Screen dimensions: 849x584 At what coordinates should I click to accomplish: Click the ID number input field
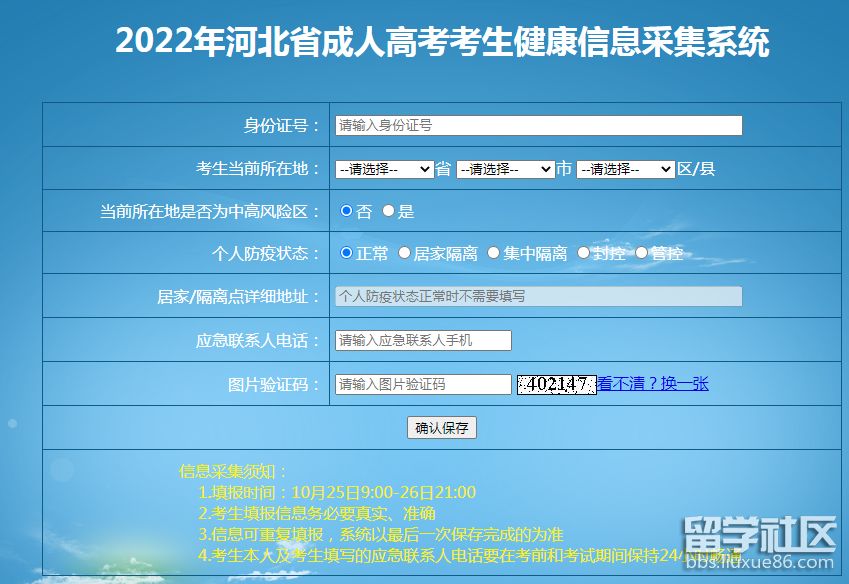click(538, 125)
